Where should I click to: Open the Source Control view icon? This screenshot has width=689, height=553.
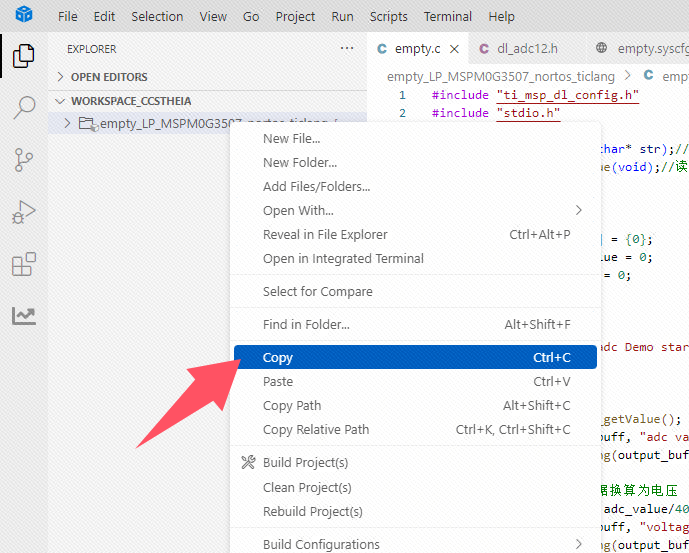pos(24,160)
